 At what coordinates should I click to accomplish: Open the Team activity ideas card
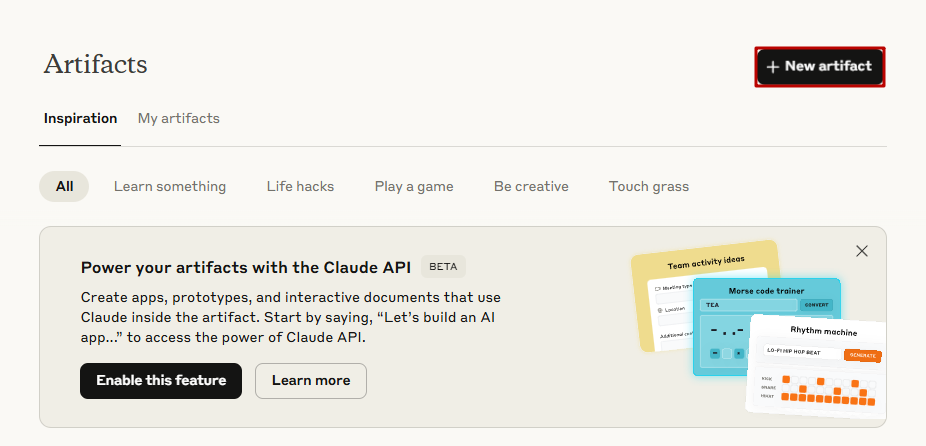coord(706,262)
